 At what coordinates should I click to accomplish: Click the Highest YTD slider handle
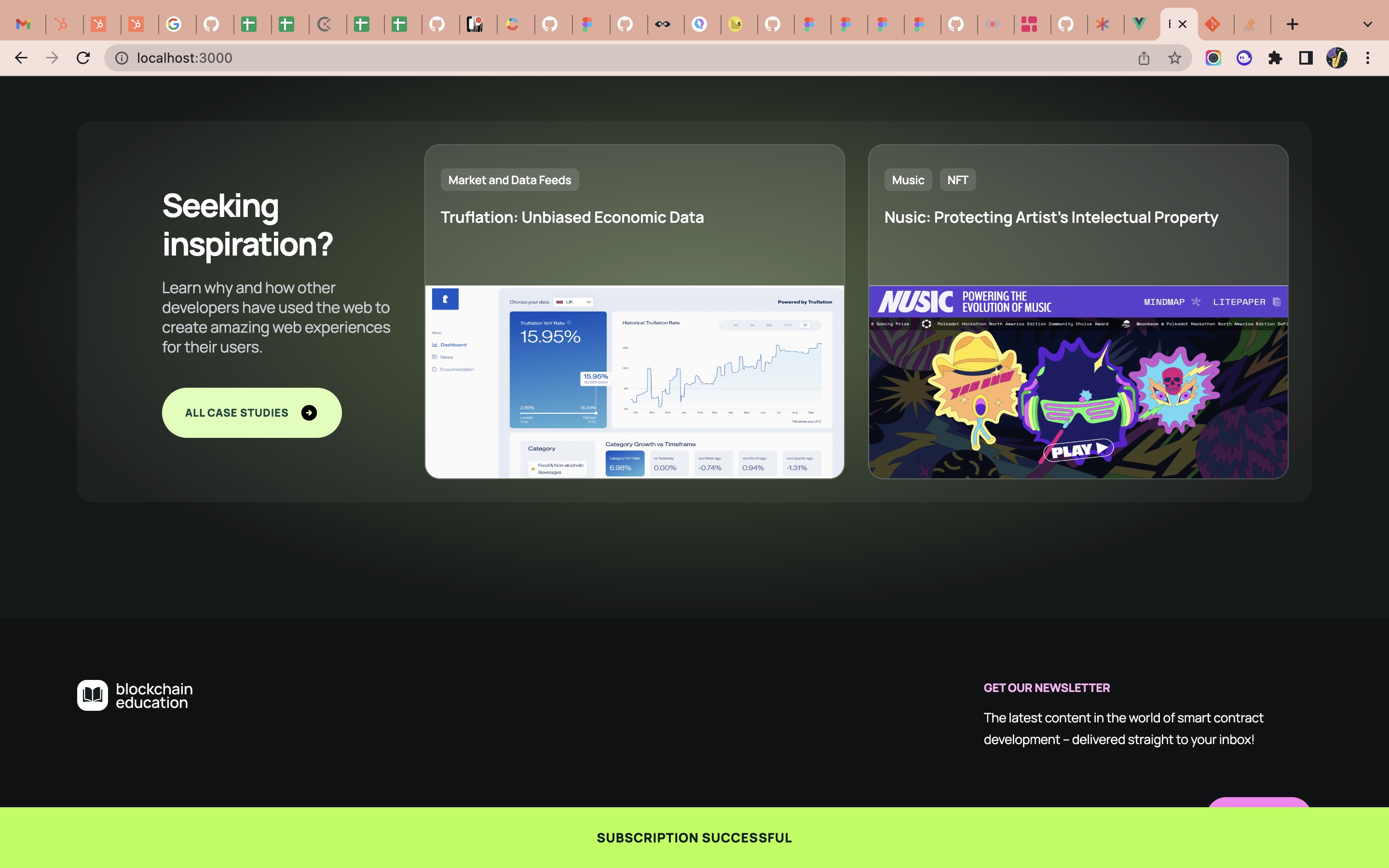[596, 413]
